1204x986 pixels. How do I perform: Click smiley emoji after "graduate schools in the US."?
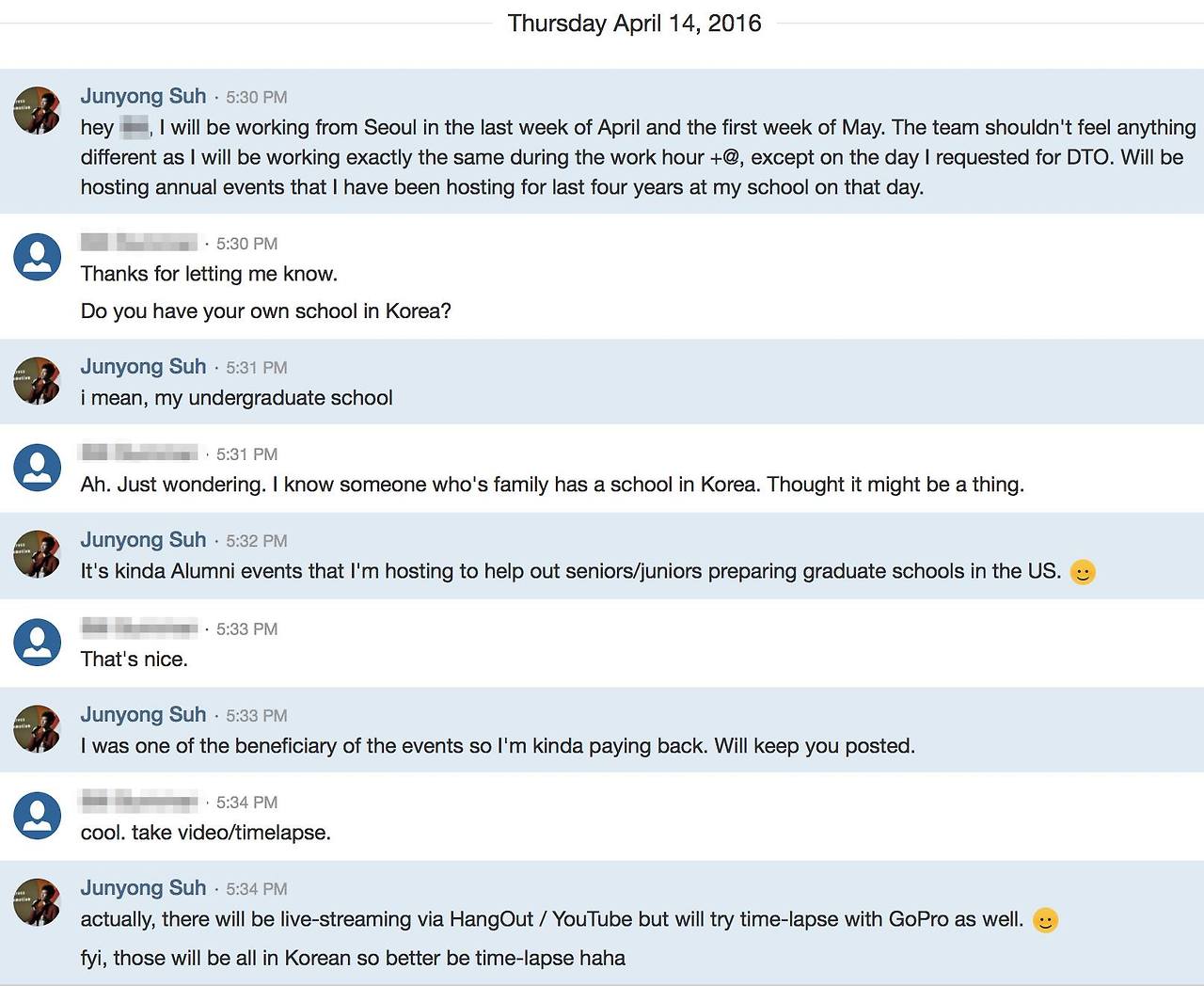1083,572
